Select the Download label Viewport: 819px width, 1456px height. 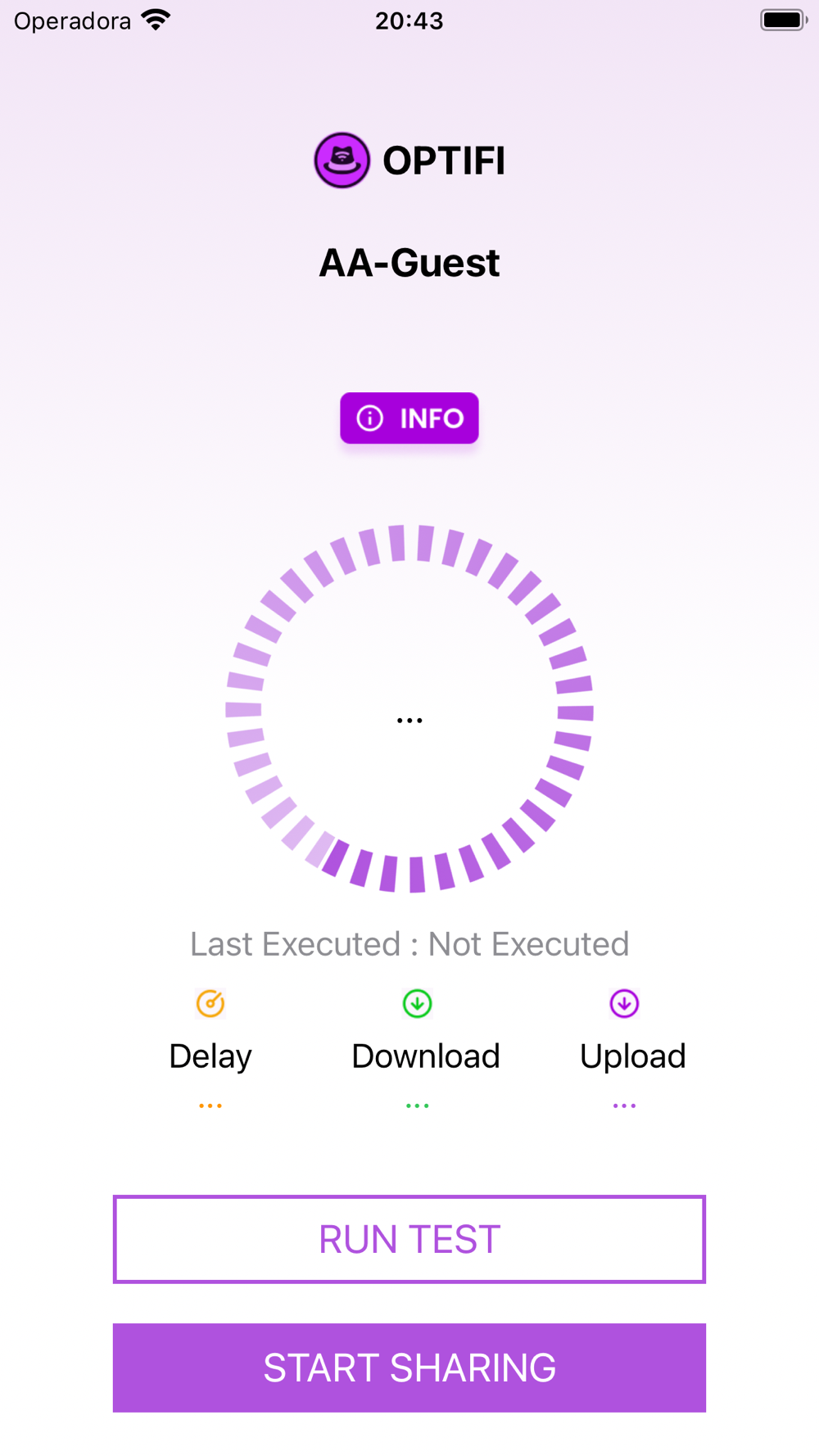[426, 1056]
